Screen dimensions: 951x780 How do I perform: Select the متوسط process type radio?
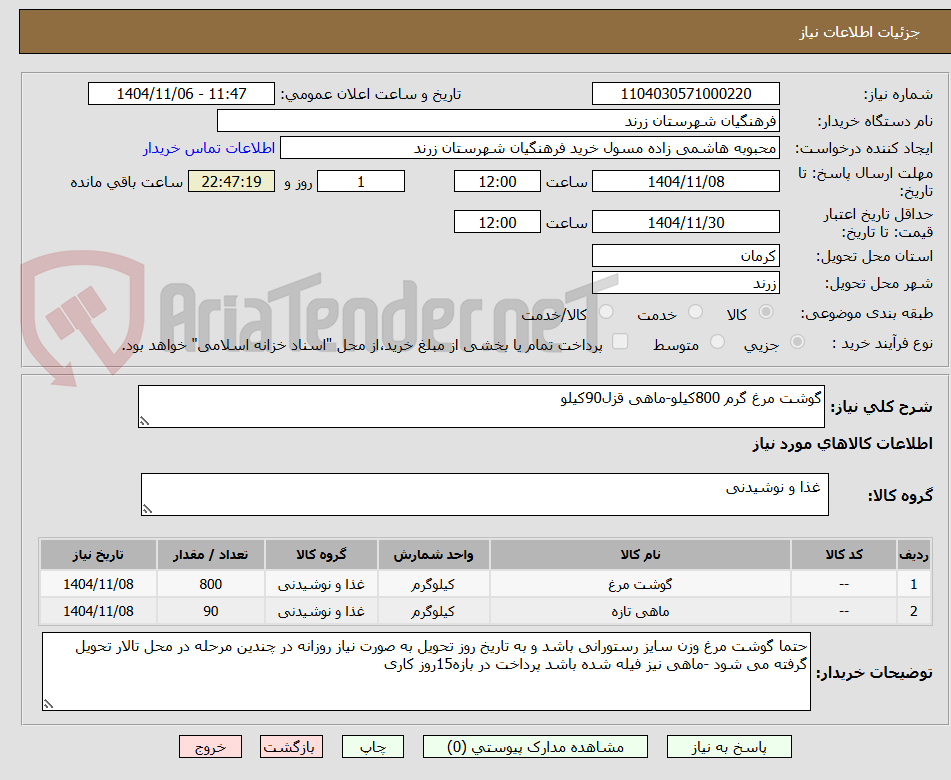pyautogui.click(x=718, y=341)
